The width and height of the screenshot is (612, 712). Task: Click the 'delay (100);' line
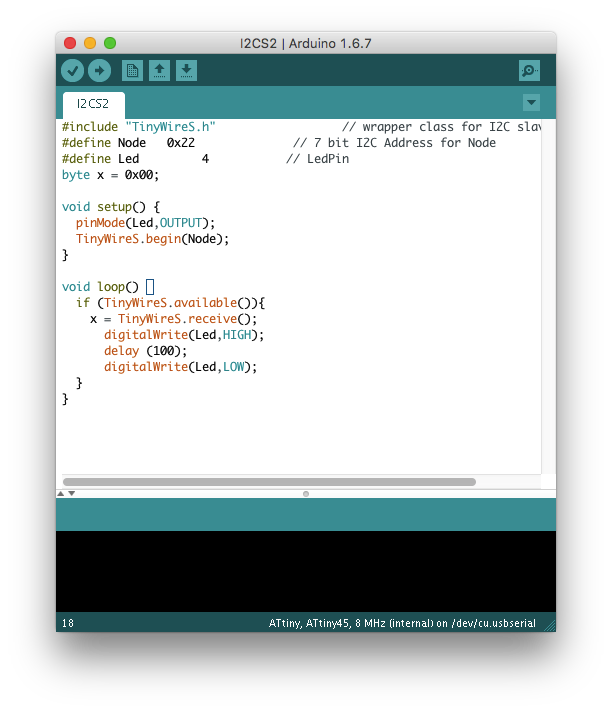[145, 351]
